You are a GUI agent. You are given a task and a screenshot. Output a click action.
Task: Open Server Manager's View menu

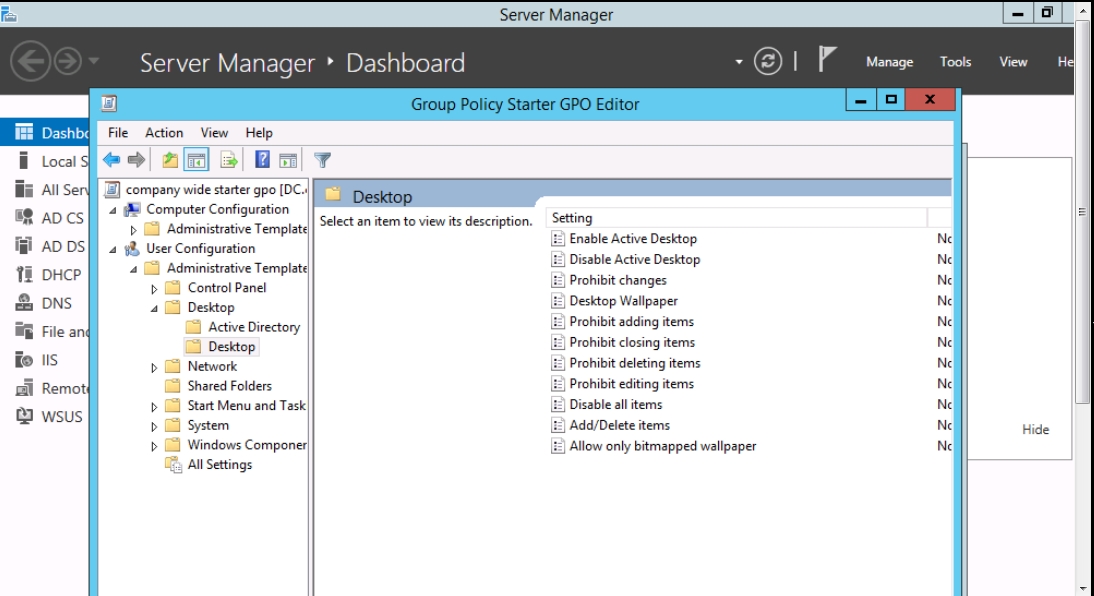point(1013,61)
